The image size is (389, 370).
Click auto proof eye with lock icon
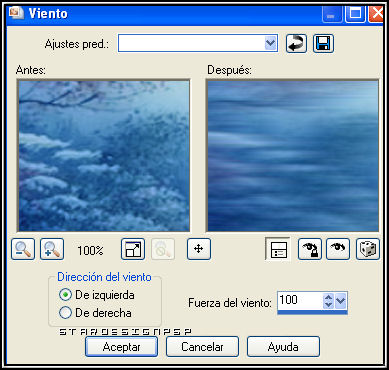tap(310, 249)
